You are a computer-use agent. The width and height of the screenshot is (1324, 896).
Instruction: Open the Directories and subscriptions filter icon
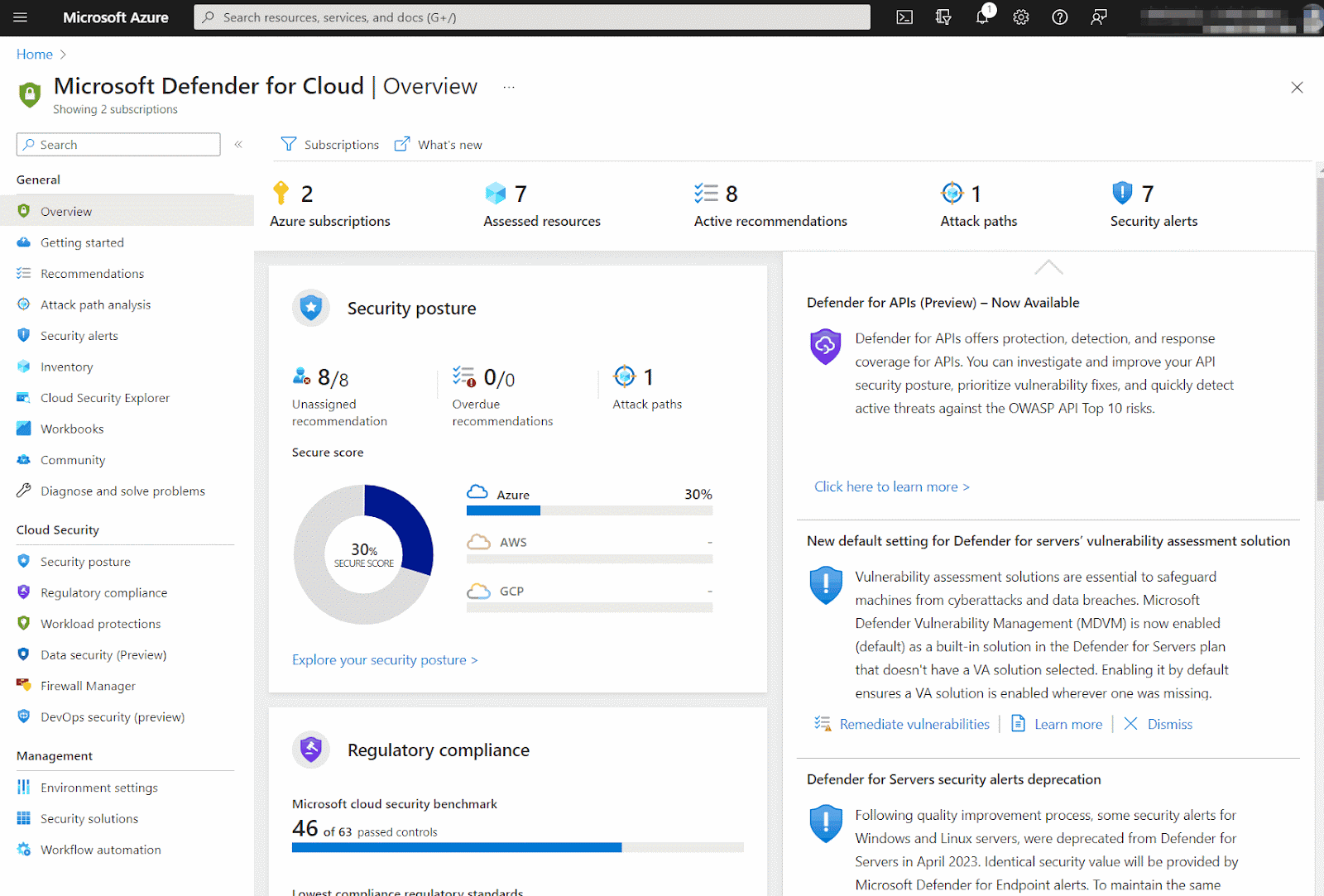[x=943, y=17]
